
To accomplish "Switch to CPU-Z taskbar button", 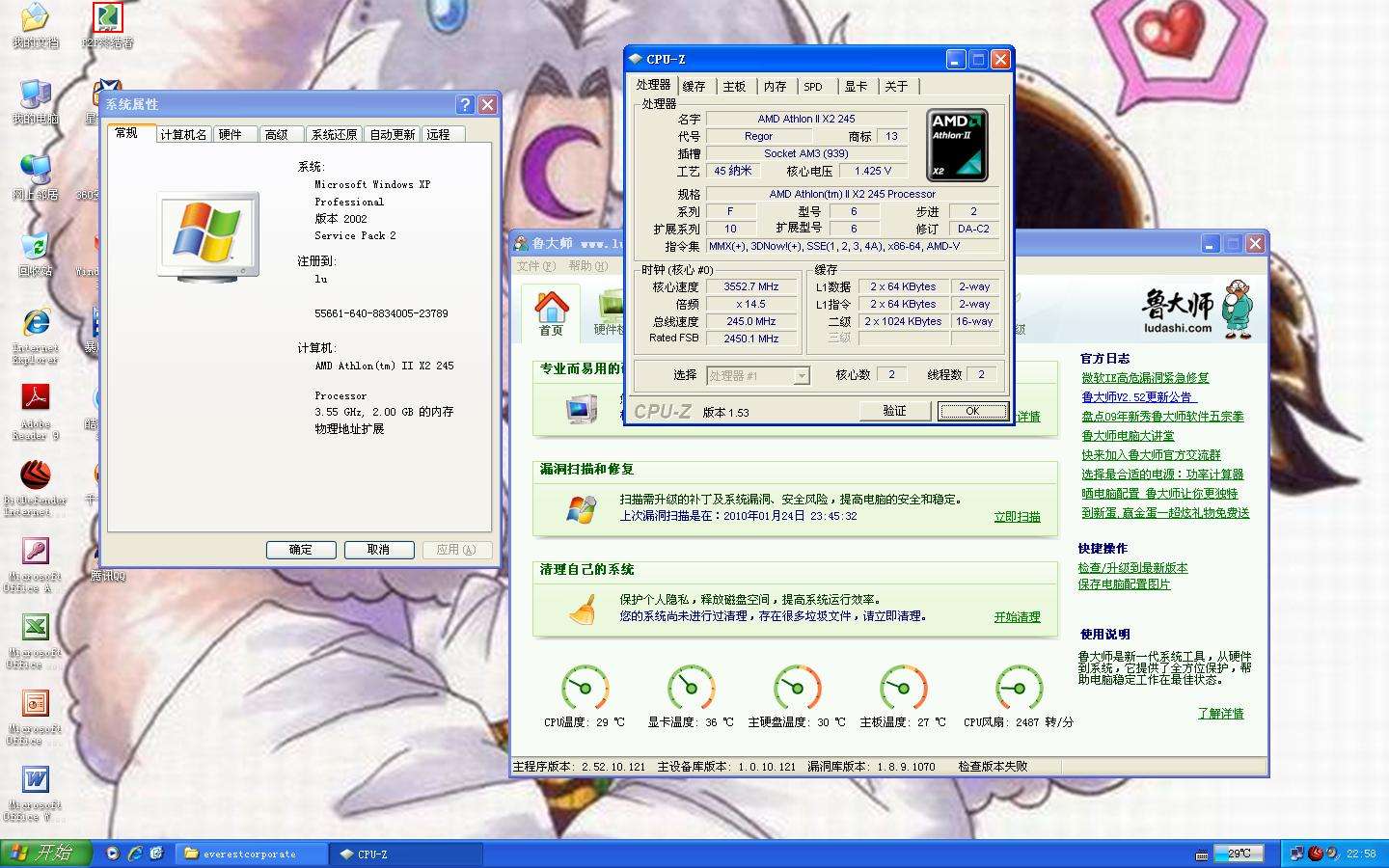I will (x=406, y=854).
